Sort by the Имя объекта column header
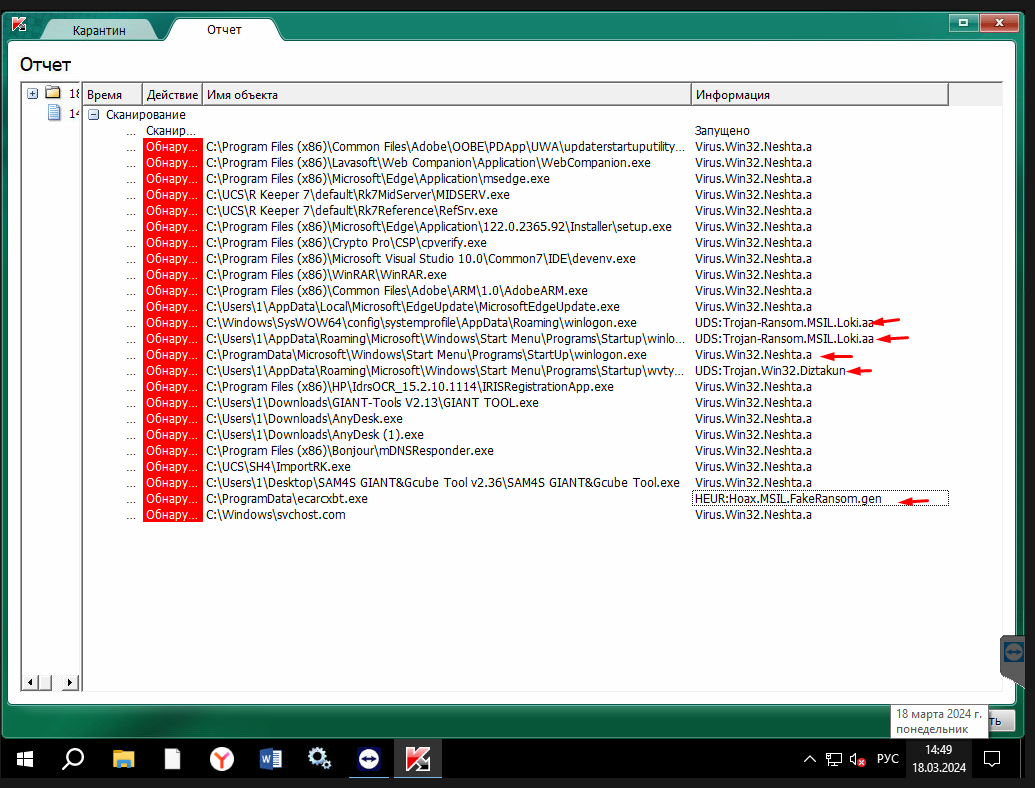 coord(445,95)
